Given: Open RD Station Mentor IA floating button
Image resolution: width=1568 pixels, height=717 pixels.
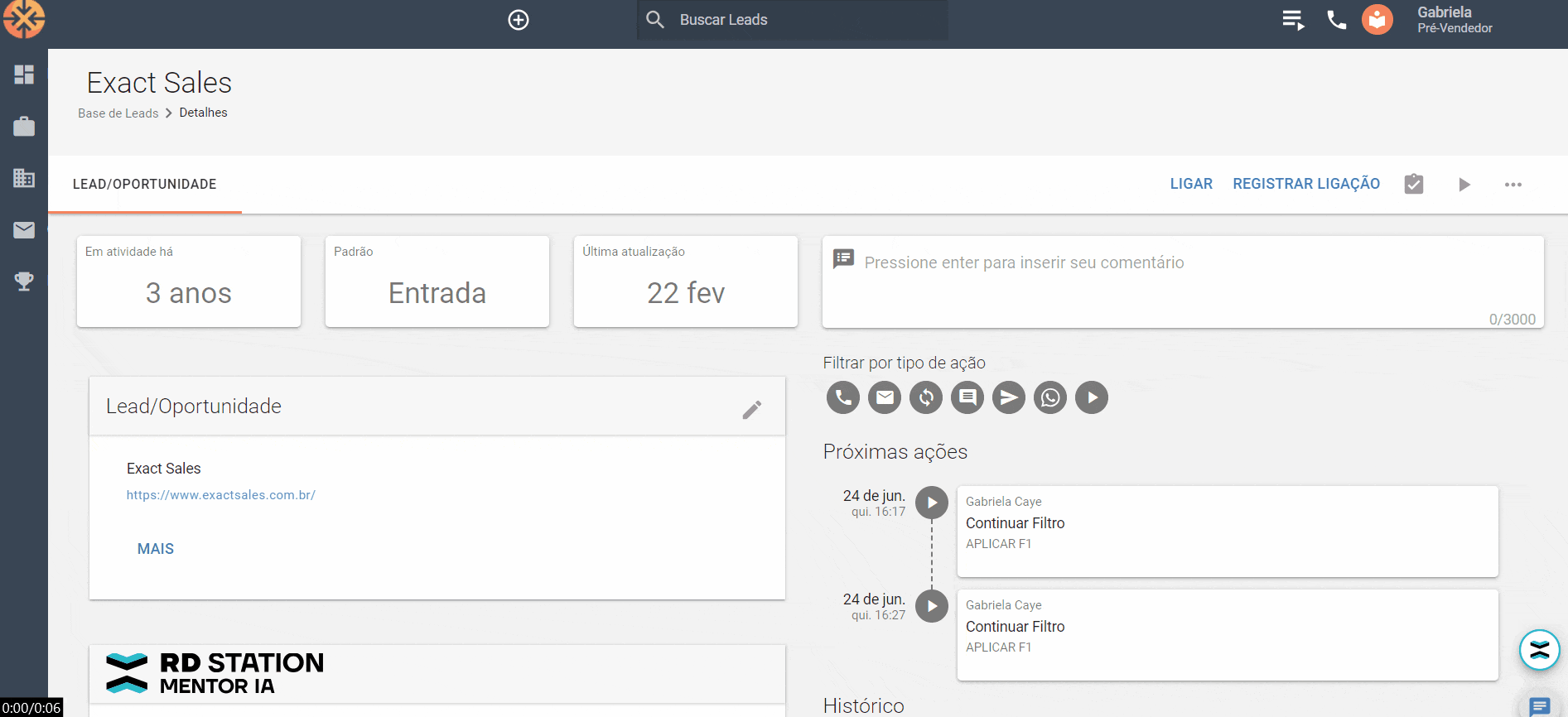Looking at the screenshot, I should point(1540,650).
